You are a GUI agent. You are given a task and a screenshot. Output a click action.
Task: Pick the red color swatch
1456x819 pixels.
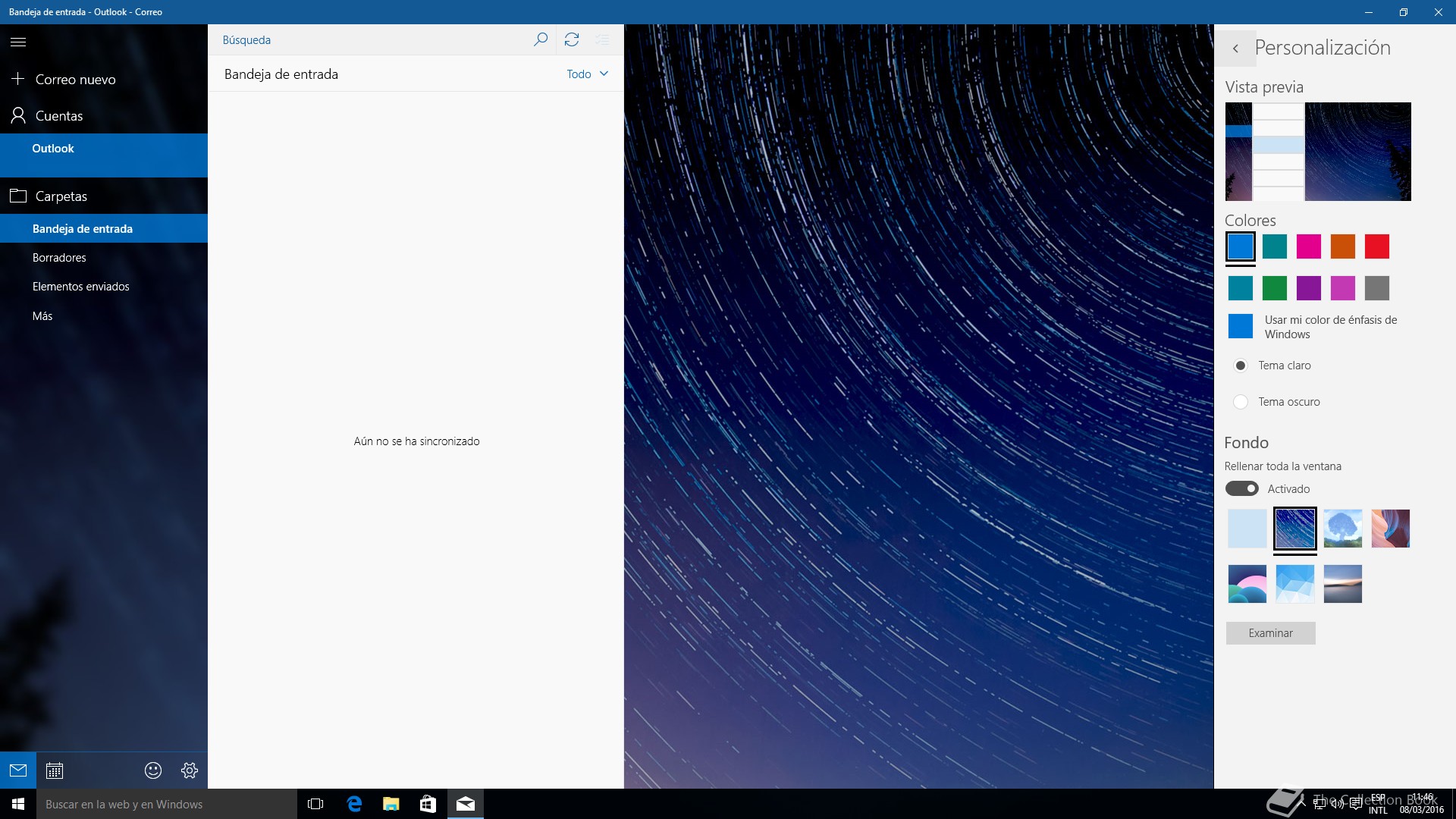(x=1377, y=246)
